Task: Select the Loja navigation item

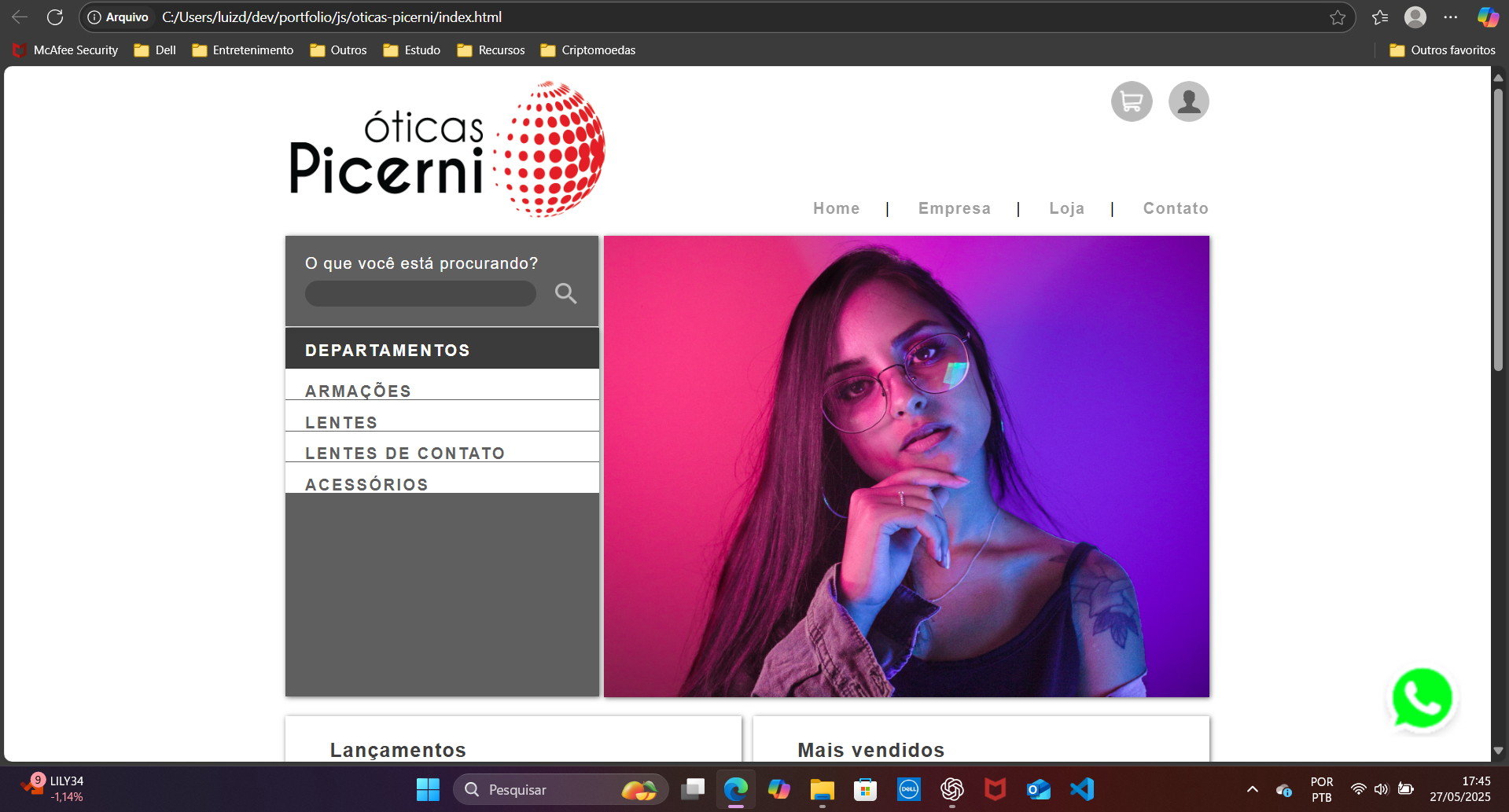Action: tap(1066, 208)
